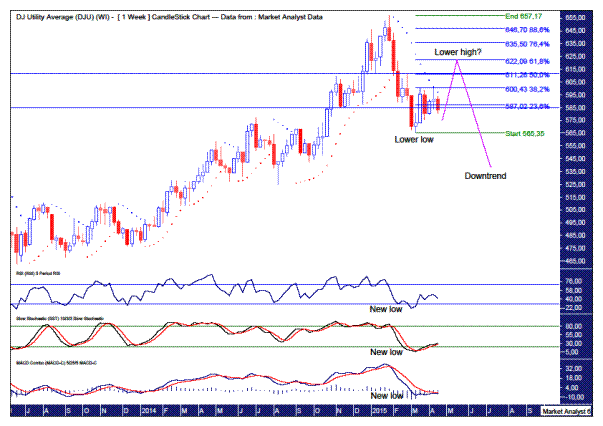Click the 475,00 price axis value

575,248
